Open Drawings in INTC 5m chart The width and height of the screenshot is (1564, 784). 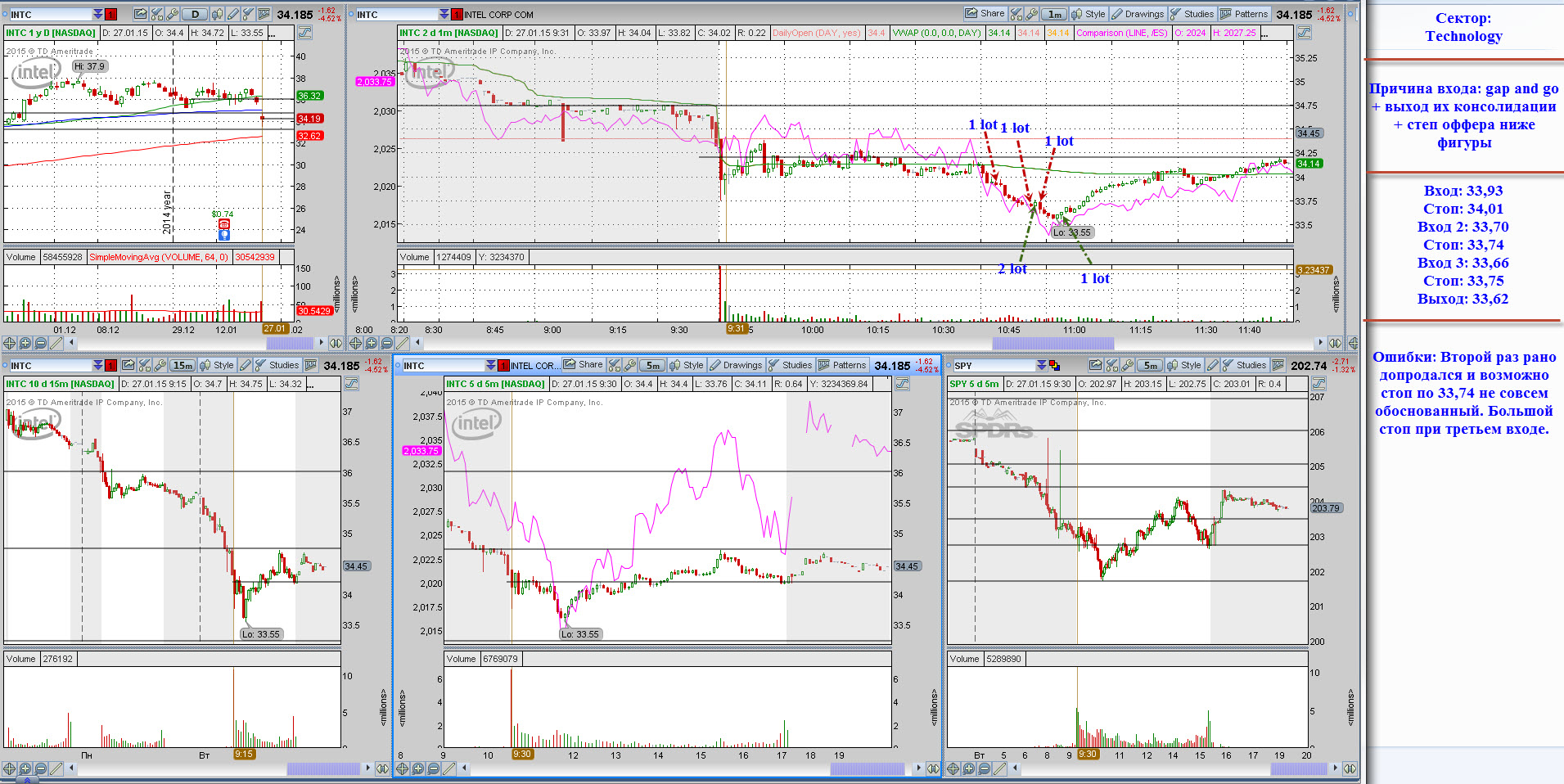click(x=736, y=365)
